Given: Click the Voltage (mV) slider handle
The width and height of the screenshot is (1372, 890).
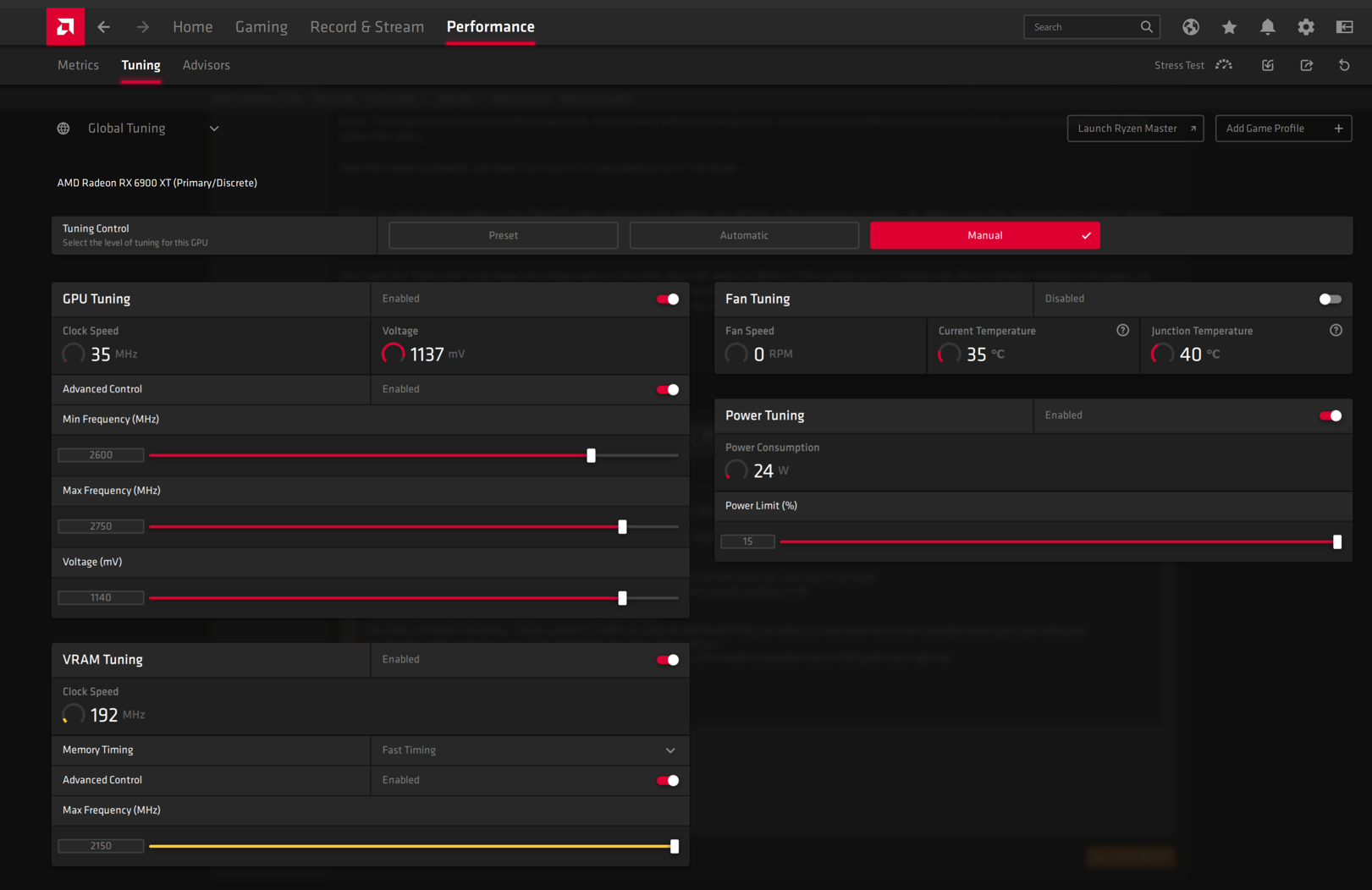Looking at the screenshot, I should [x=623, y=598].
